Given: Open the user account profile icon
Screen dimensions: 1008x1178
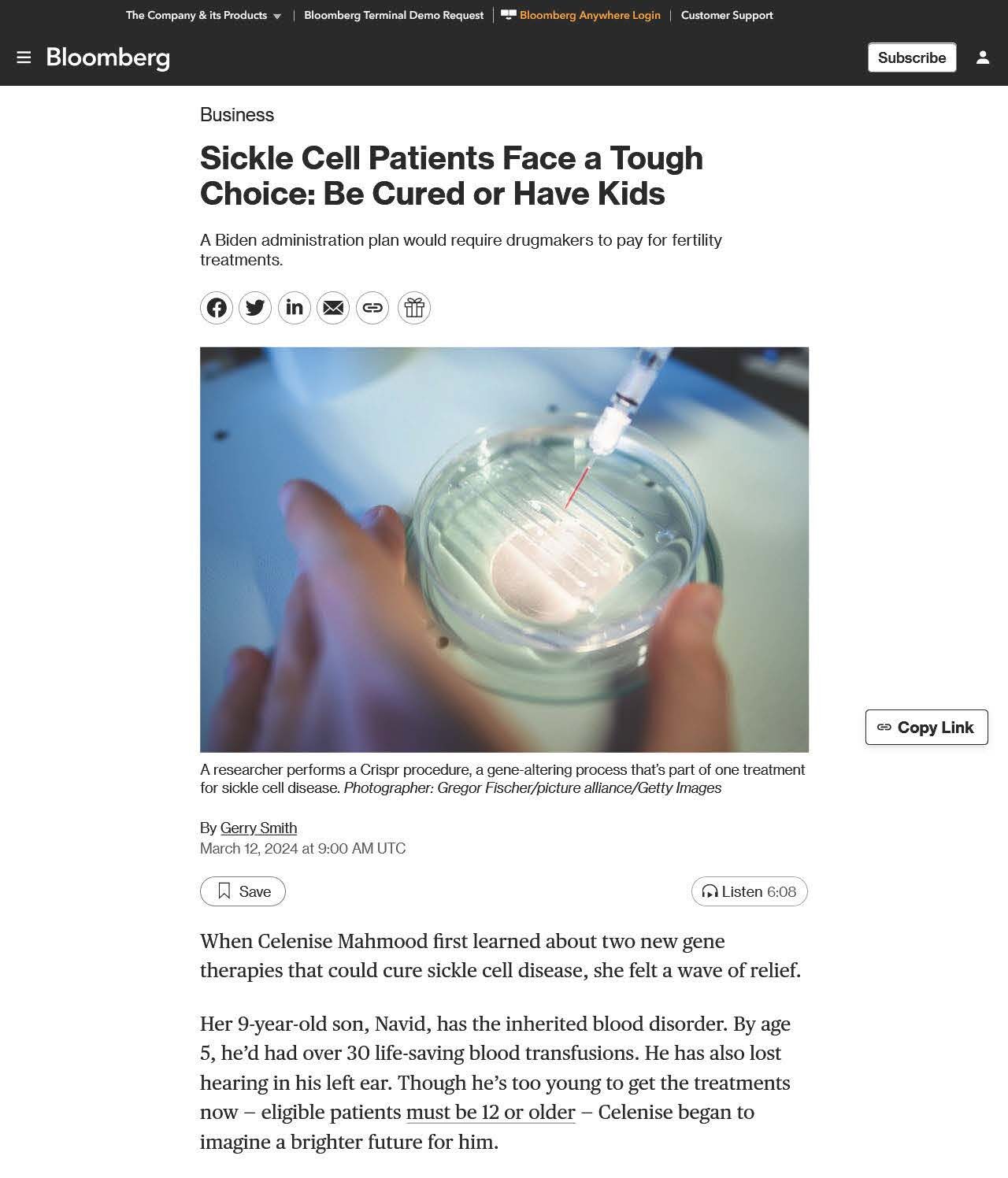Looking at the screenshot, I should [983, 57].
